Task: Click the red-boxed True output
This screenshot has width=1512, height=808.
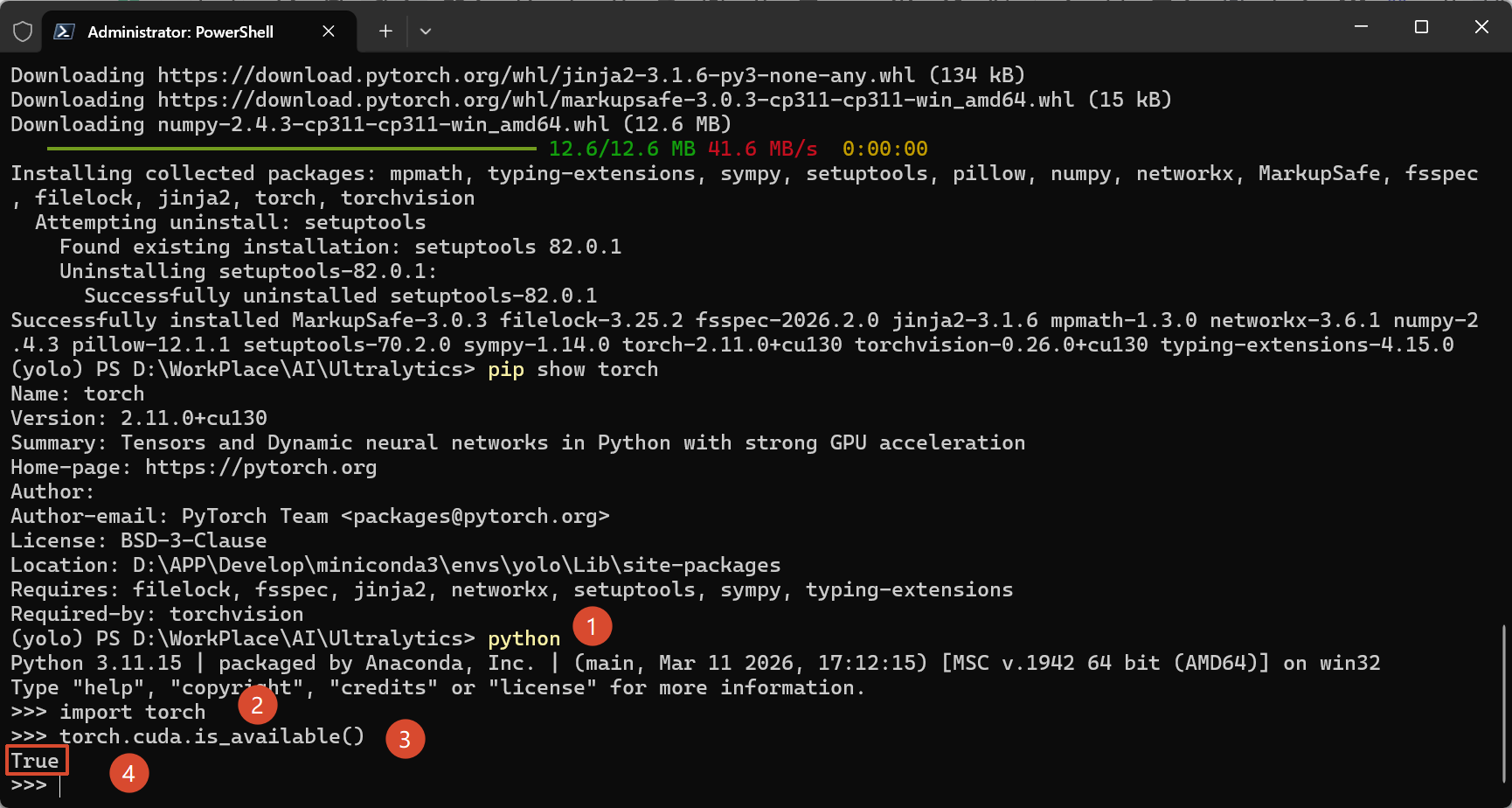Action: point(36,761)
